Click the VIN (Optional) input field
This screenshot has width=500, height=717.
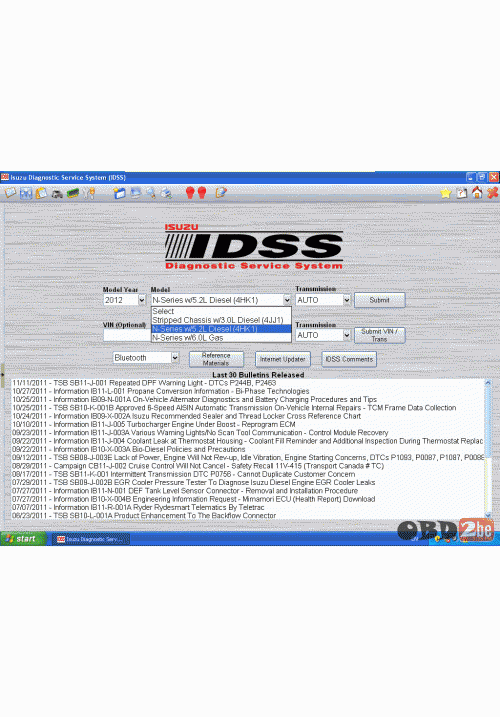tap(127, 335)
